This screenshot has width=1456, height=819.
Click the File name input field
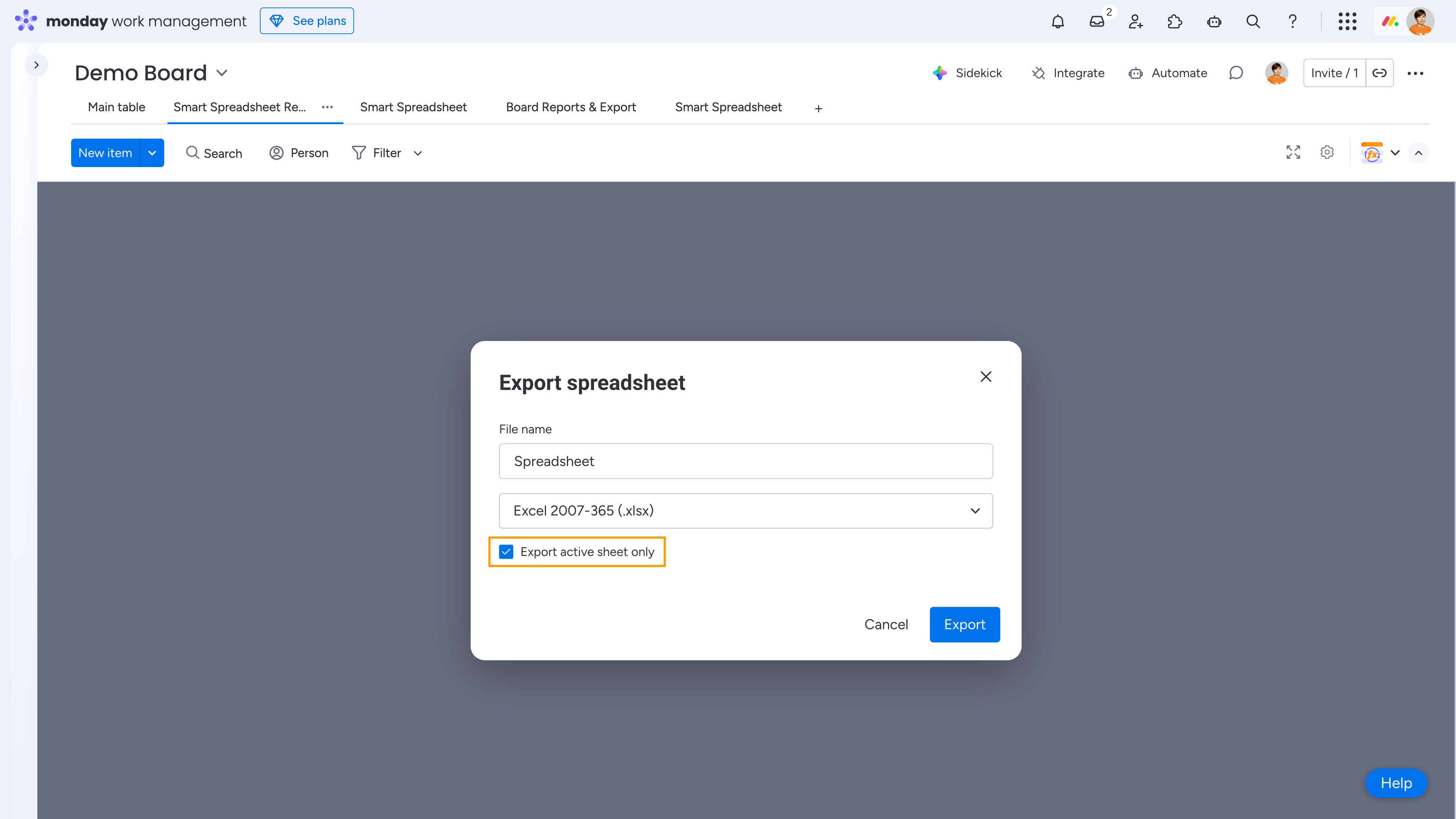coord(745,461)
